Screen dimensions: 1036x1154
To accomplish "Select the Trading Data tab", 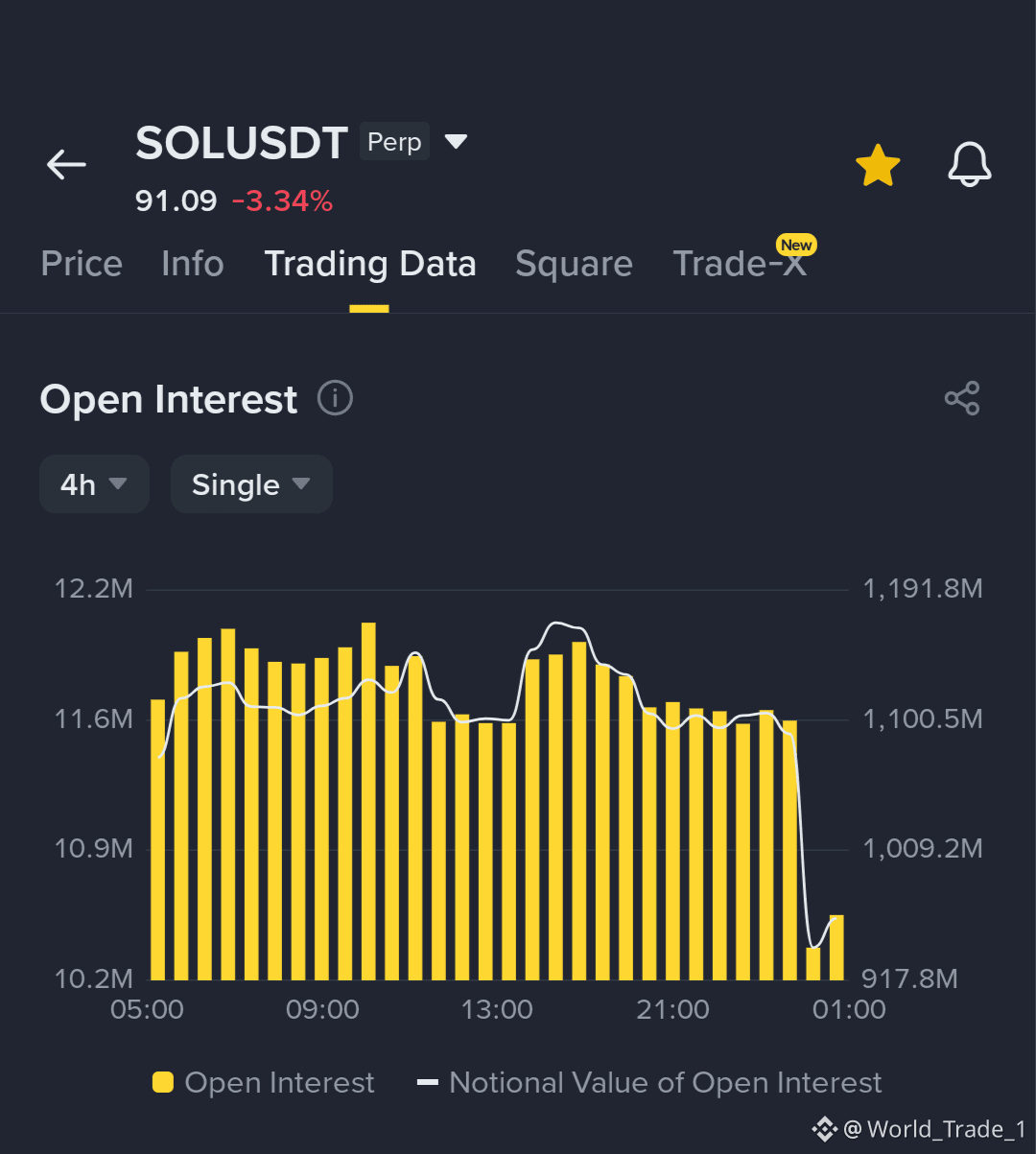I will tap(370, 264).
